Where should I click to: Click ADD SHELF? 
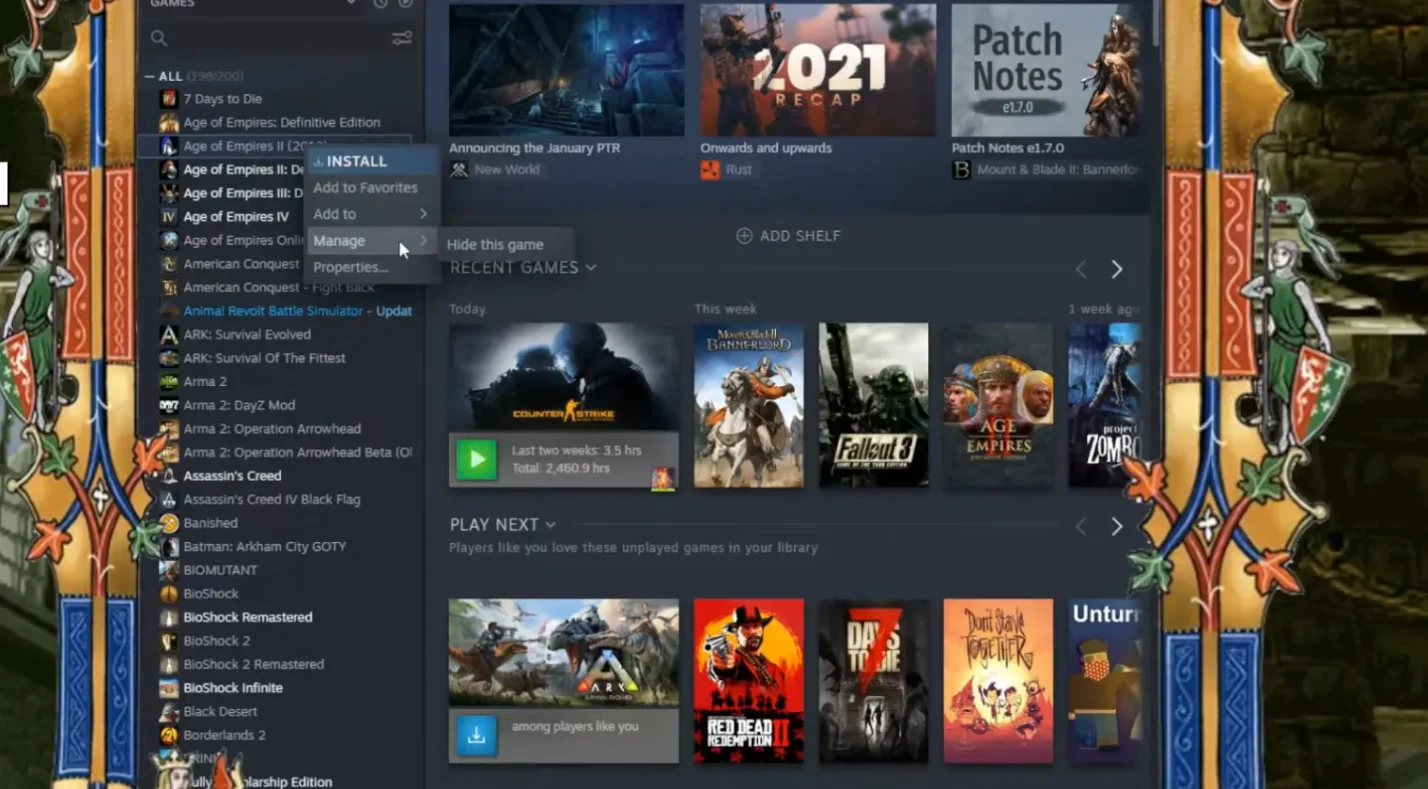tap(788, 235)
